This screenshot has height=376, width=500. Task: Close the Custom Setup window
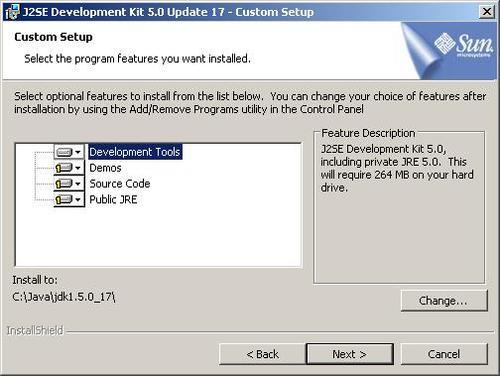(x=487, y=12)
